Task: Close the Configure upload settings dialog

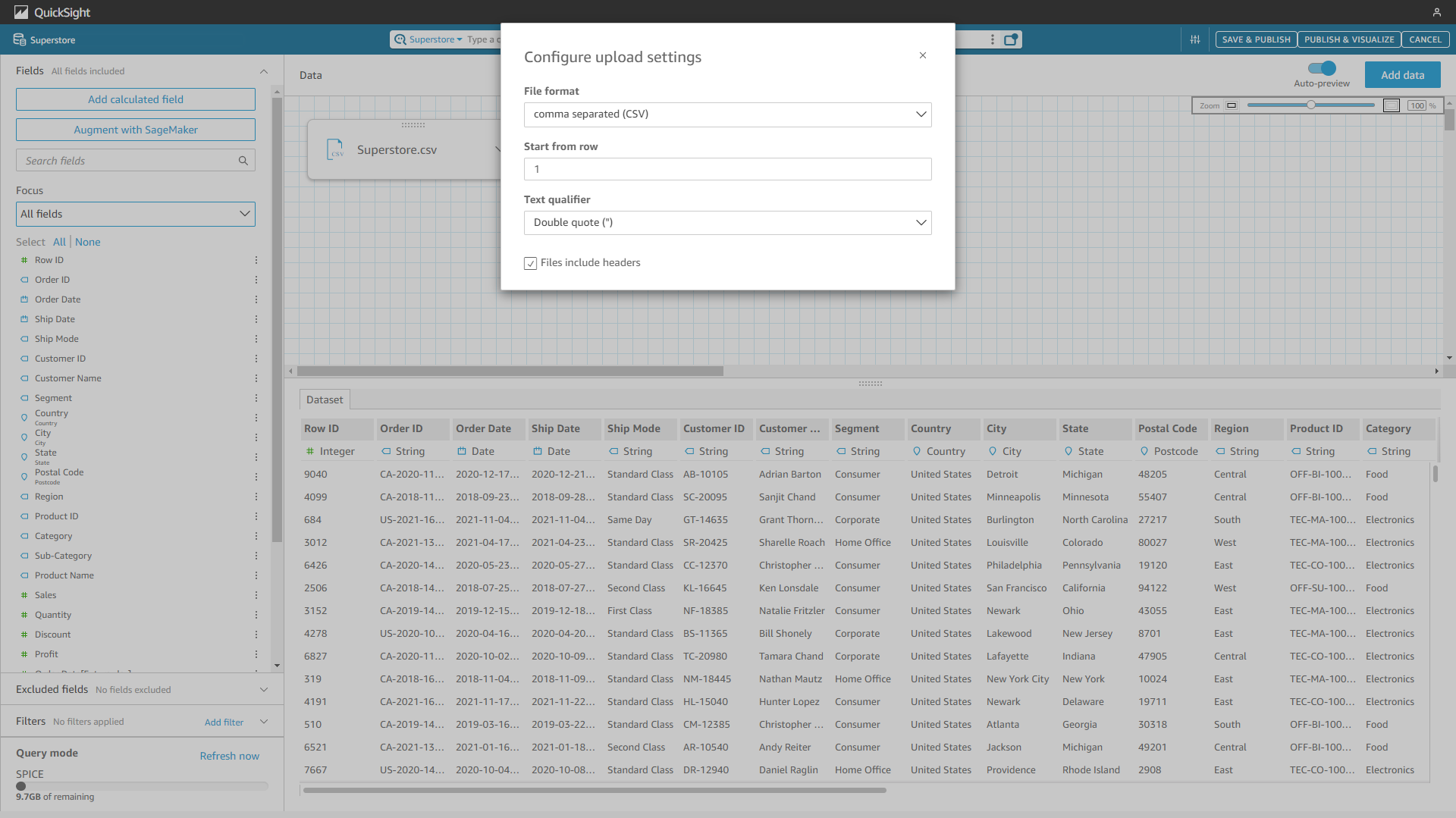Action: 923,55
